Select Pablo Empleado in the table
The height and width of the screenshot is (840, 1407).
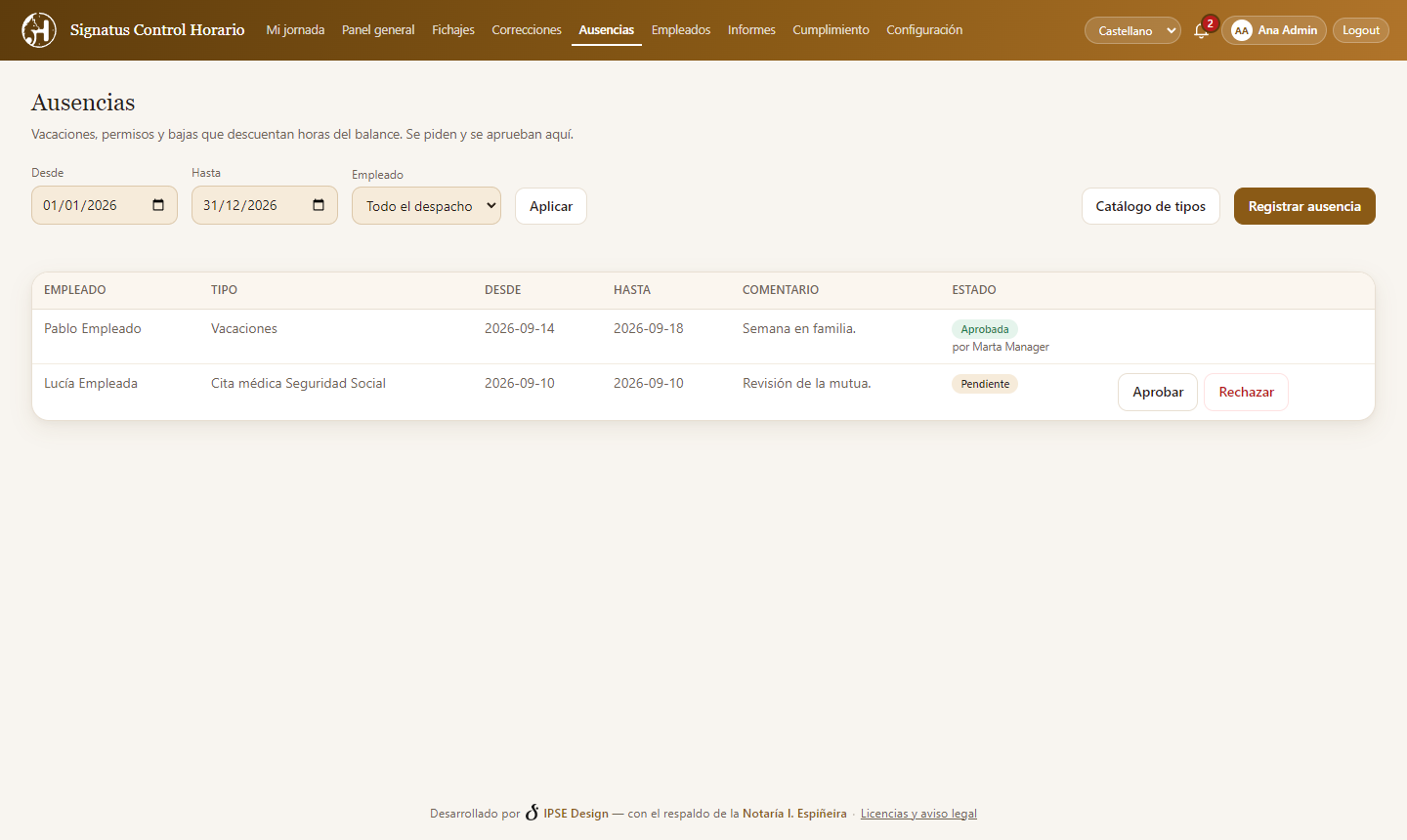tap(93, 328)
